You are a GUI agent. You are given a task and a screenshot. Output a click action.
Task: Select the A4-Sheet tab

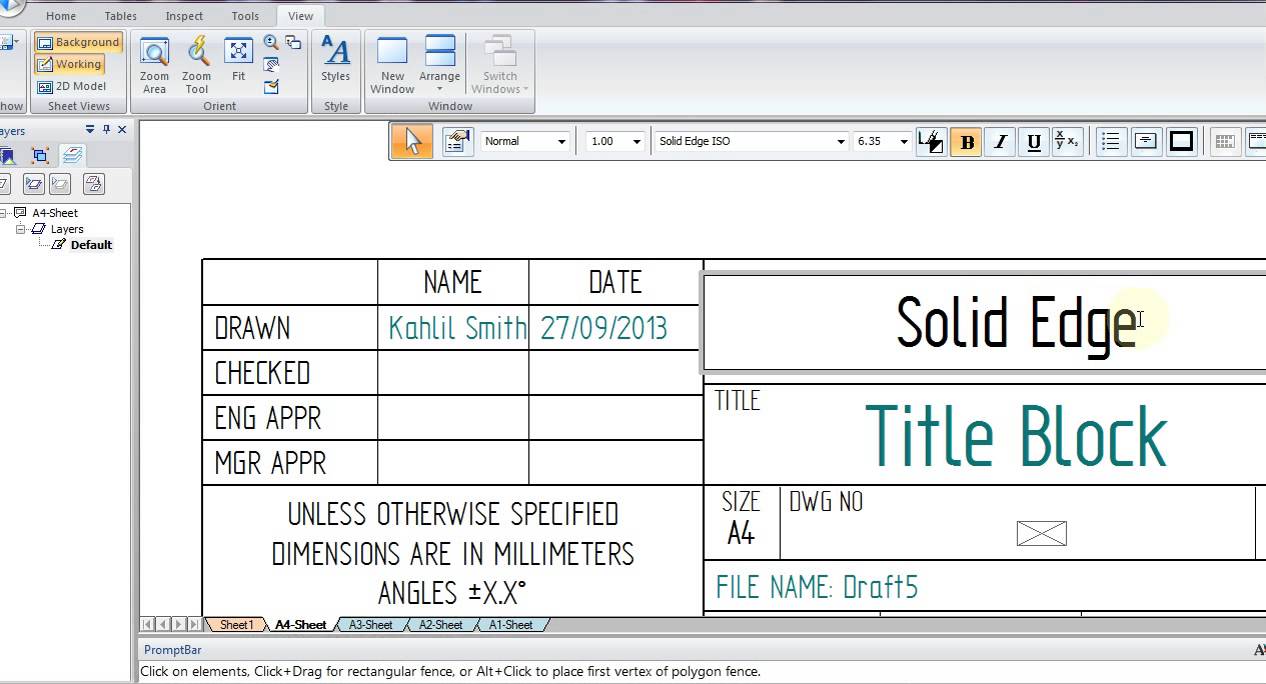[x=301, y=625]
